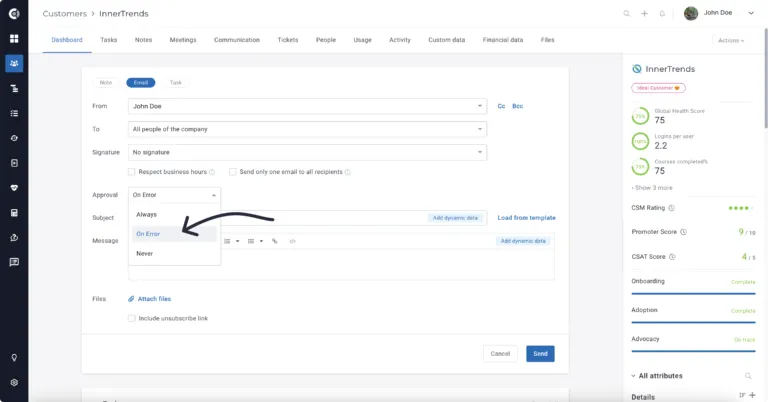The width and height of the screenshot is (768, 402).
Task: Switch to the Task toggle
Action: (x=175, y=83)
